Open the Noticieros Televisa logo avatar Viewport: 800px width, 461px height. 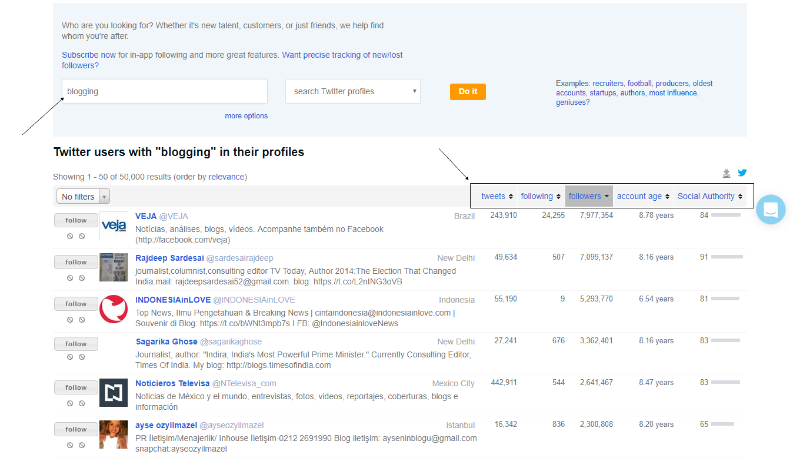(113, 392)
